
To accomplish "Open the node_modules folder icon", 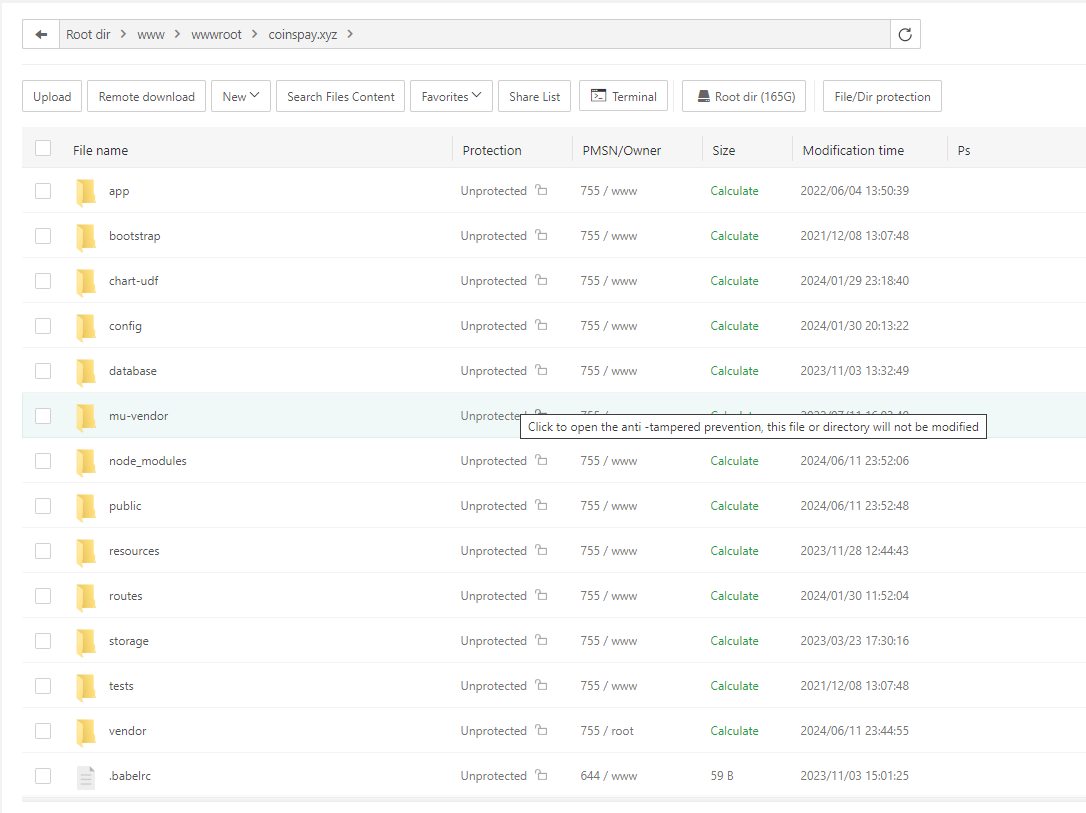I will coord(86,461).
